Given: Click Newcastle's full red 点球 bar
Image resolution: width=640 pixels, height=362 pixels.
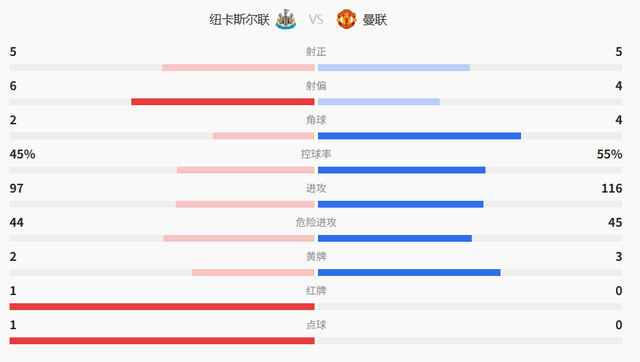Looking at the screenshot, I should tap(162, 341).
